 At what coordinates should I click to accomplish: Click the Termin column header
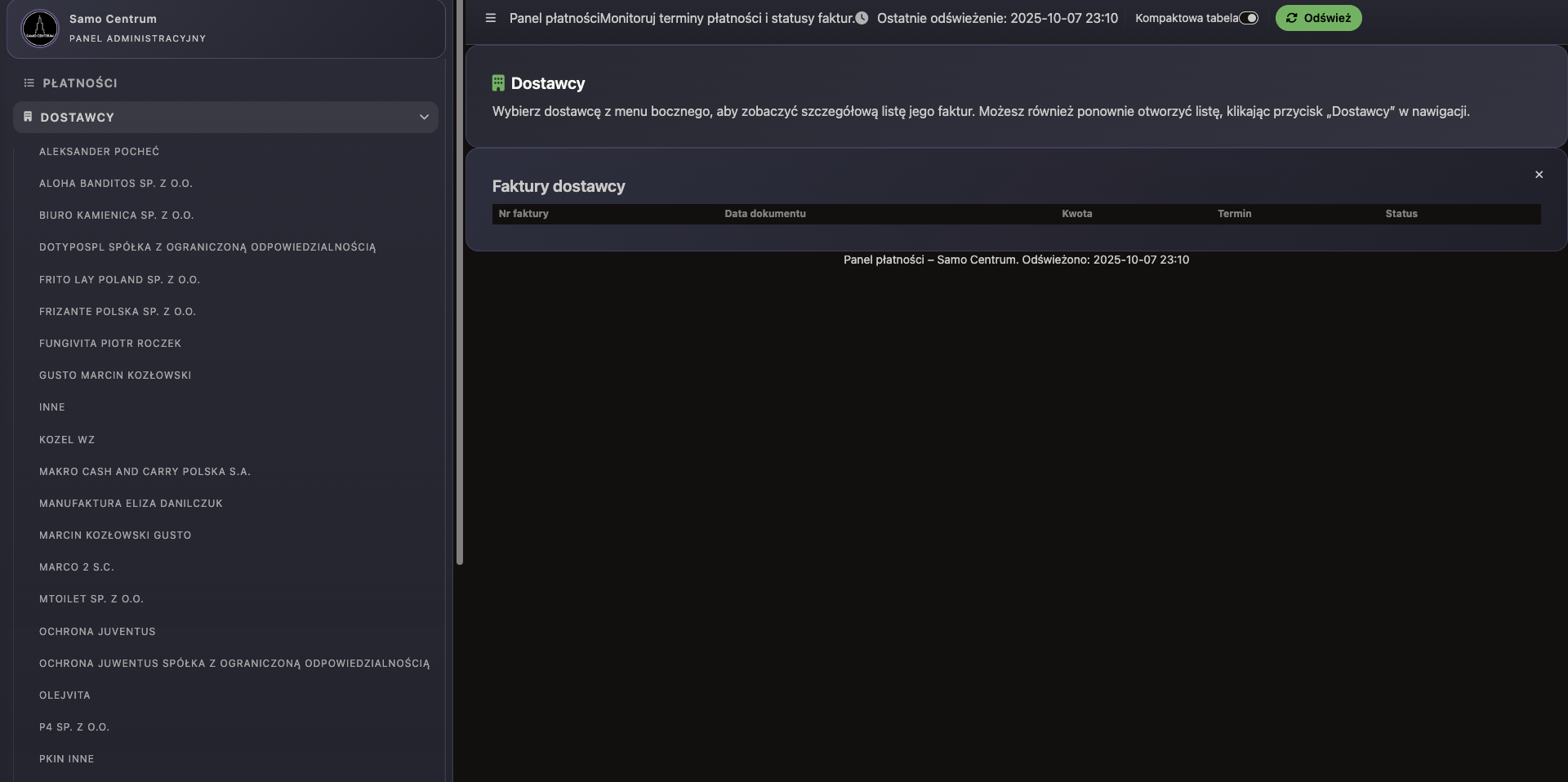tap(1234, 214)
